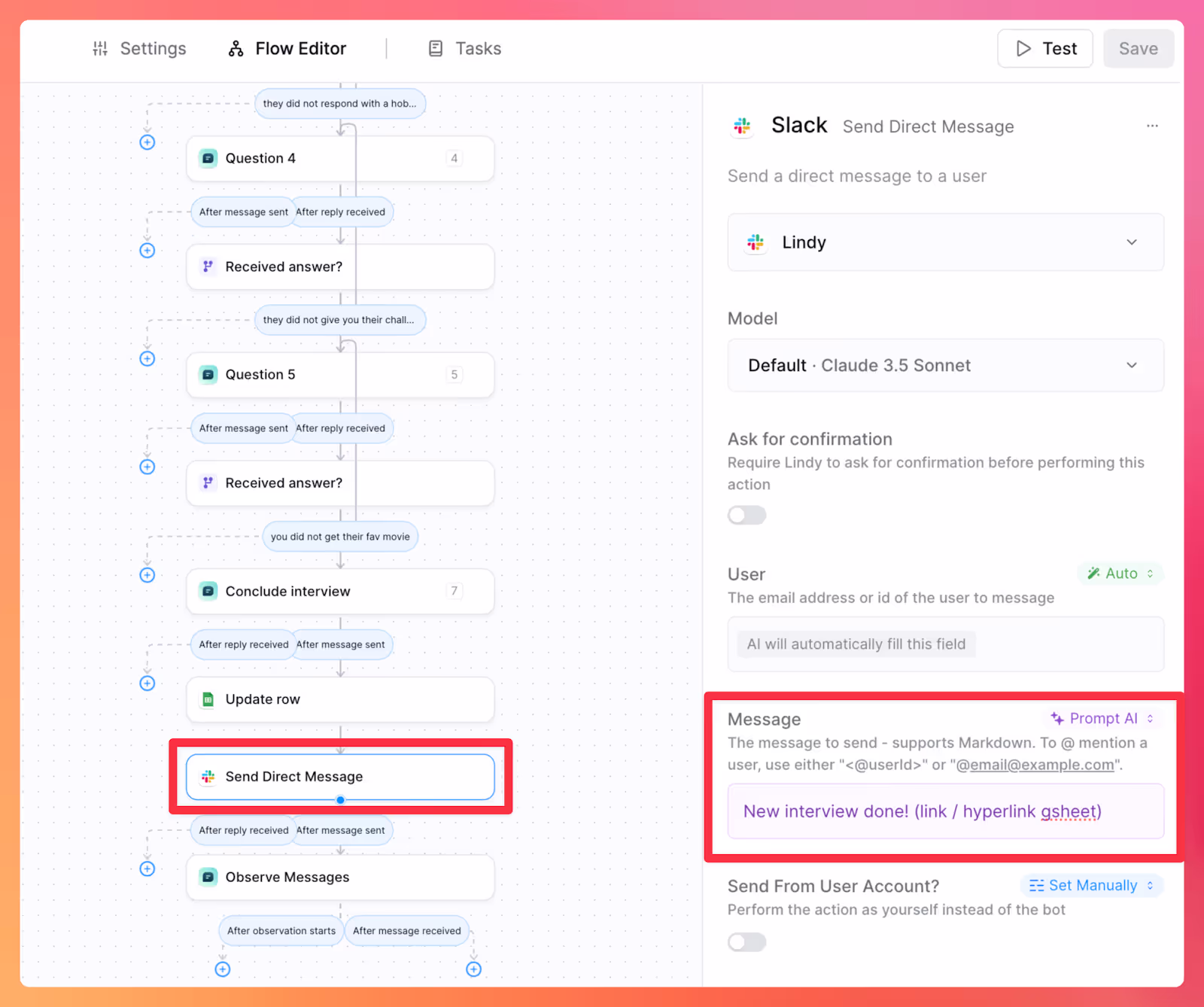Select the Send Direct Message node
Viewport: 1204px width, 1007px height.
click(x=340, y=777)
